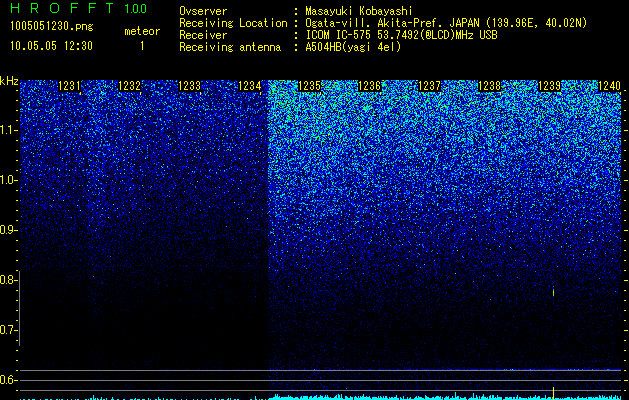Viewport: 629px width, 400px height.
Task: Click the yellow intensity spike at bottom
Action: [553, 393]
